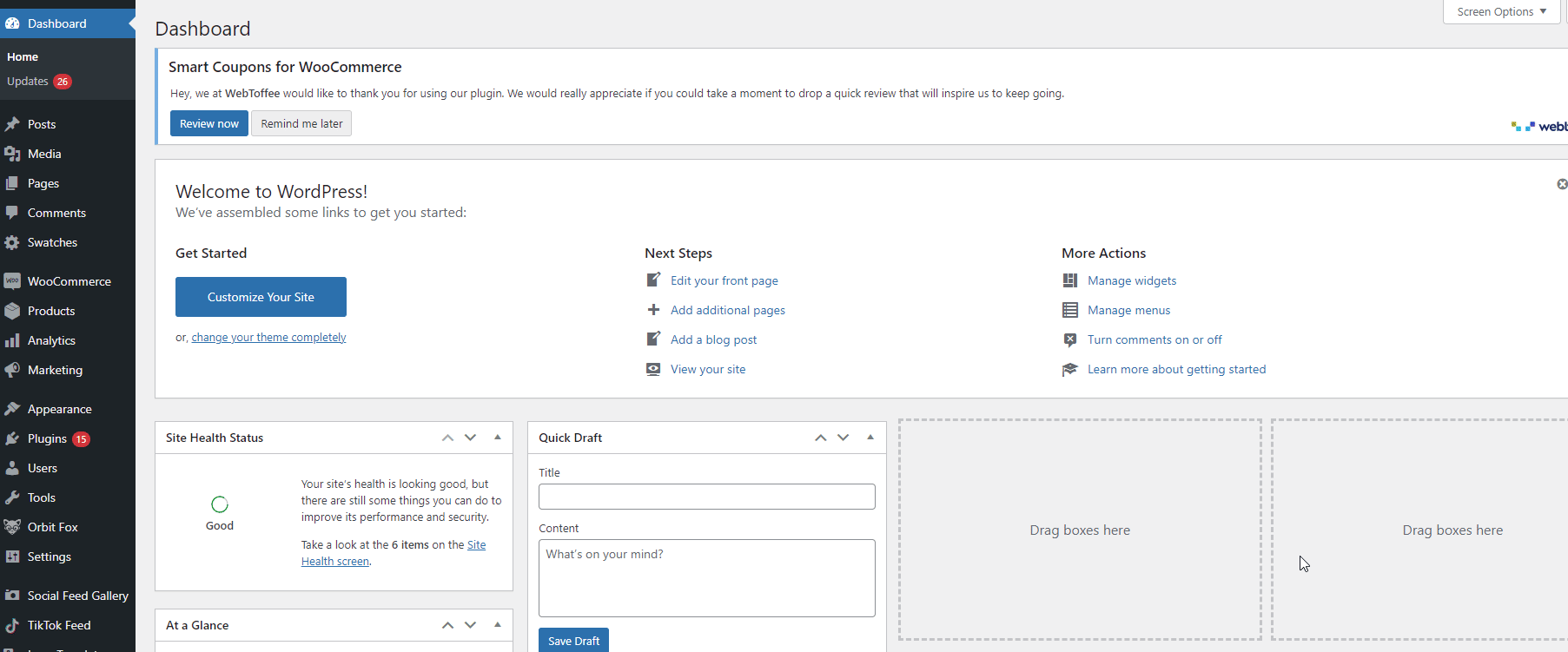Image resolution: width=1568 pixels, height=652 pixels.
Task: Move Site Health Status box up
Action: 447,438
